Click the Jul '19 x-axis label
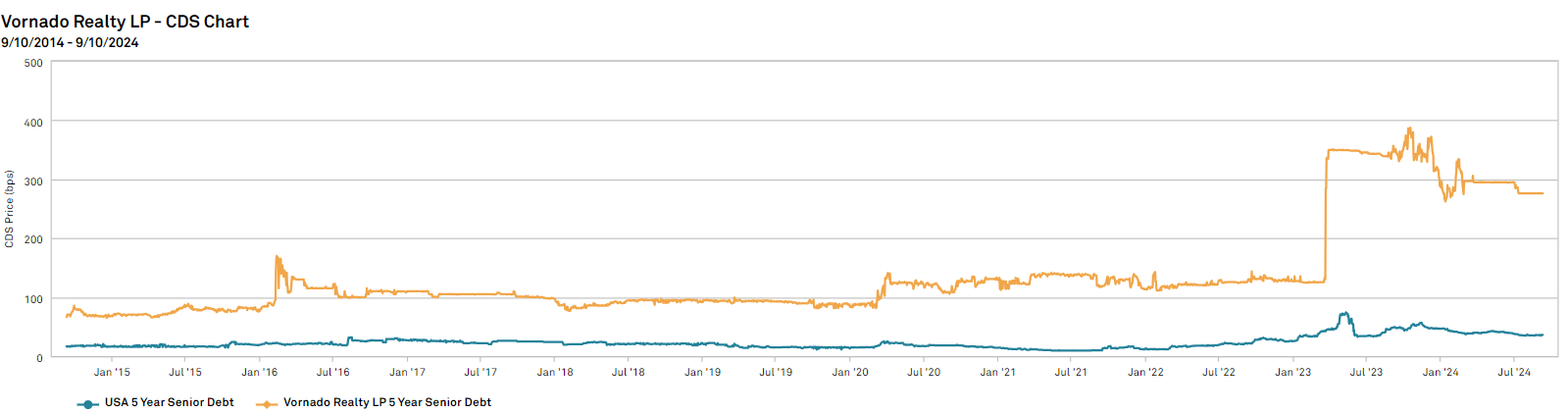The image size is (1568, 413). (776, 372)
